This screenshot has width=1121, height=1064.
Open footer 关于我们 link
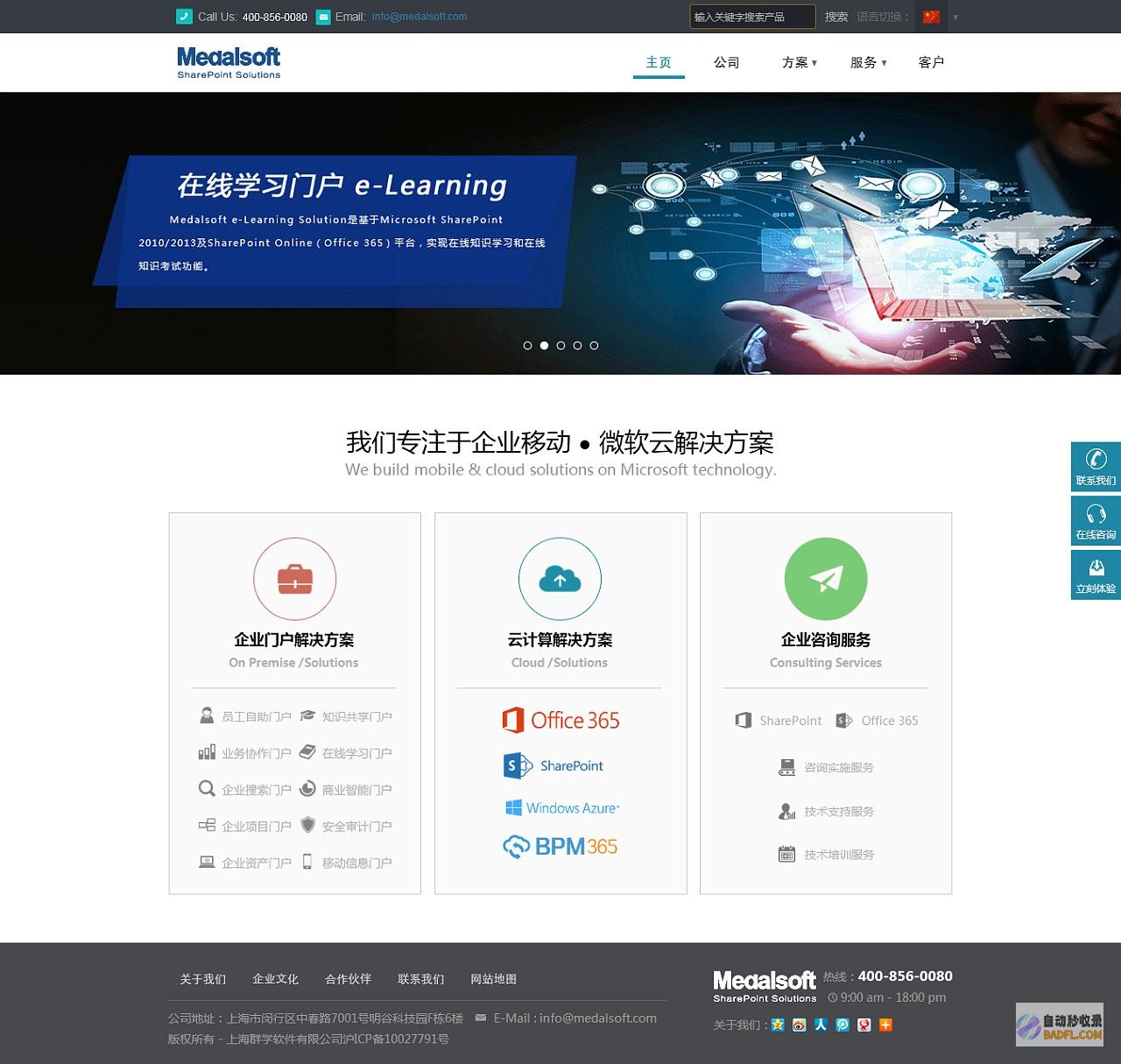pyautogui.click(x=202, y=979)
